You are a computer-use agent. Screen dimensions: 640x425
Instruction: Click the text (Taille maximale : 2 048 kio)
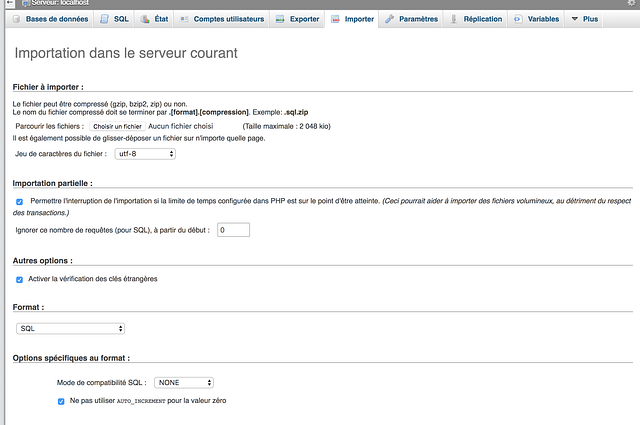287,127
